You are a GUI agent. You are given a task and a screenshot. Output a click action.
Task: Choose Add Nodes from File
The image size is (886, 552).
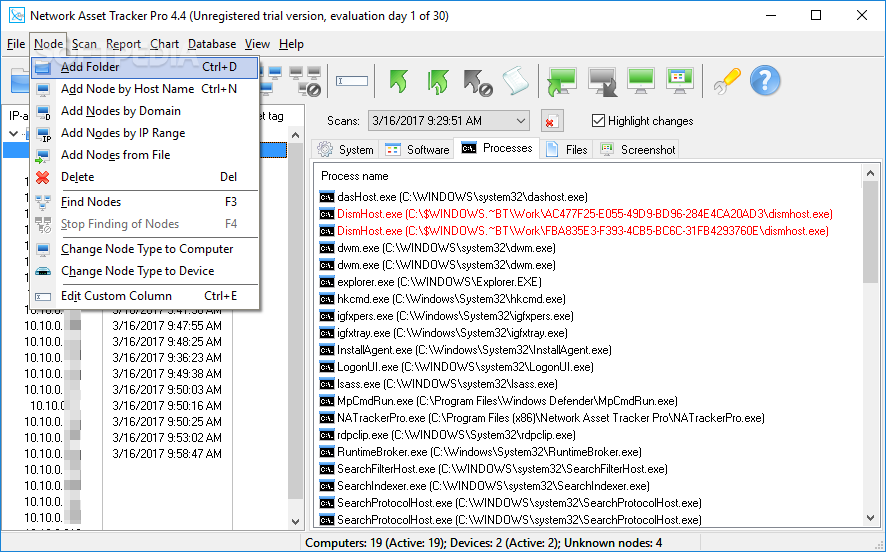coord(145,155)
